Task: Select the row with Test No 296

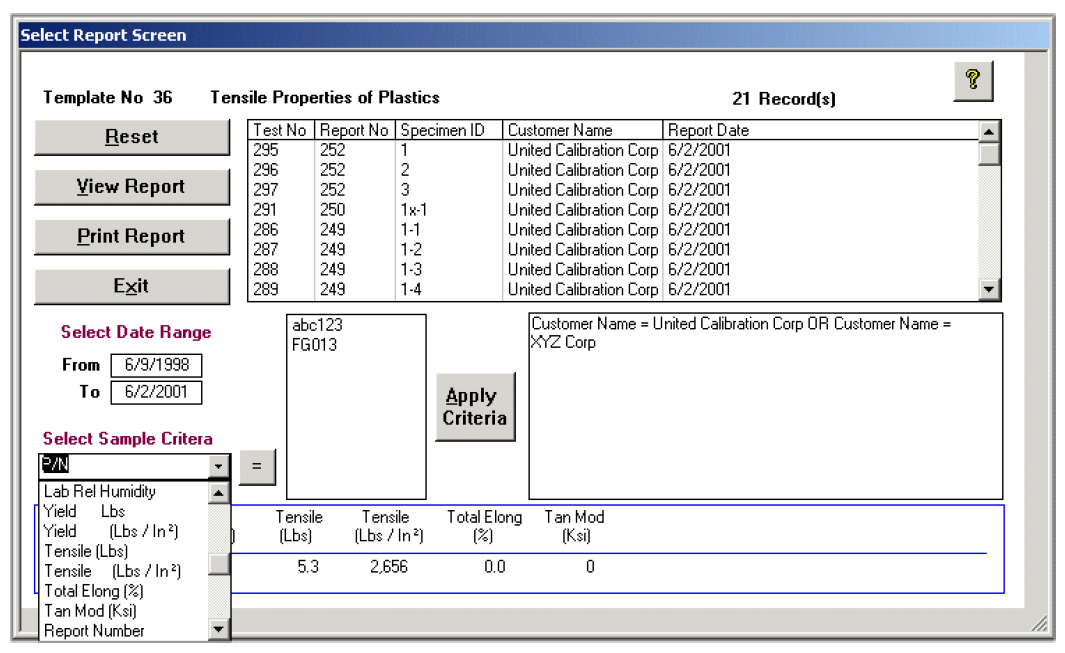Action: point(613,170)
